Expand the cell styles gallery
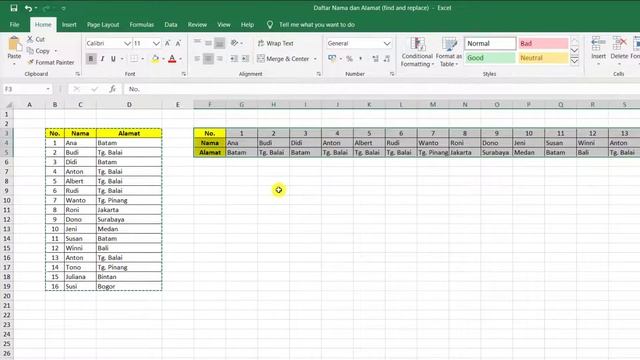Viewport: 640px width, 360px height. pyautogui.click(x=574, y=61)
